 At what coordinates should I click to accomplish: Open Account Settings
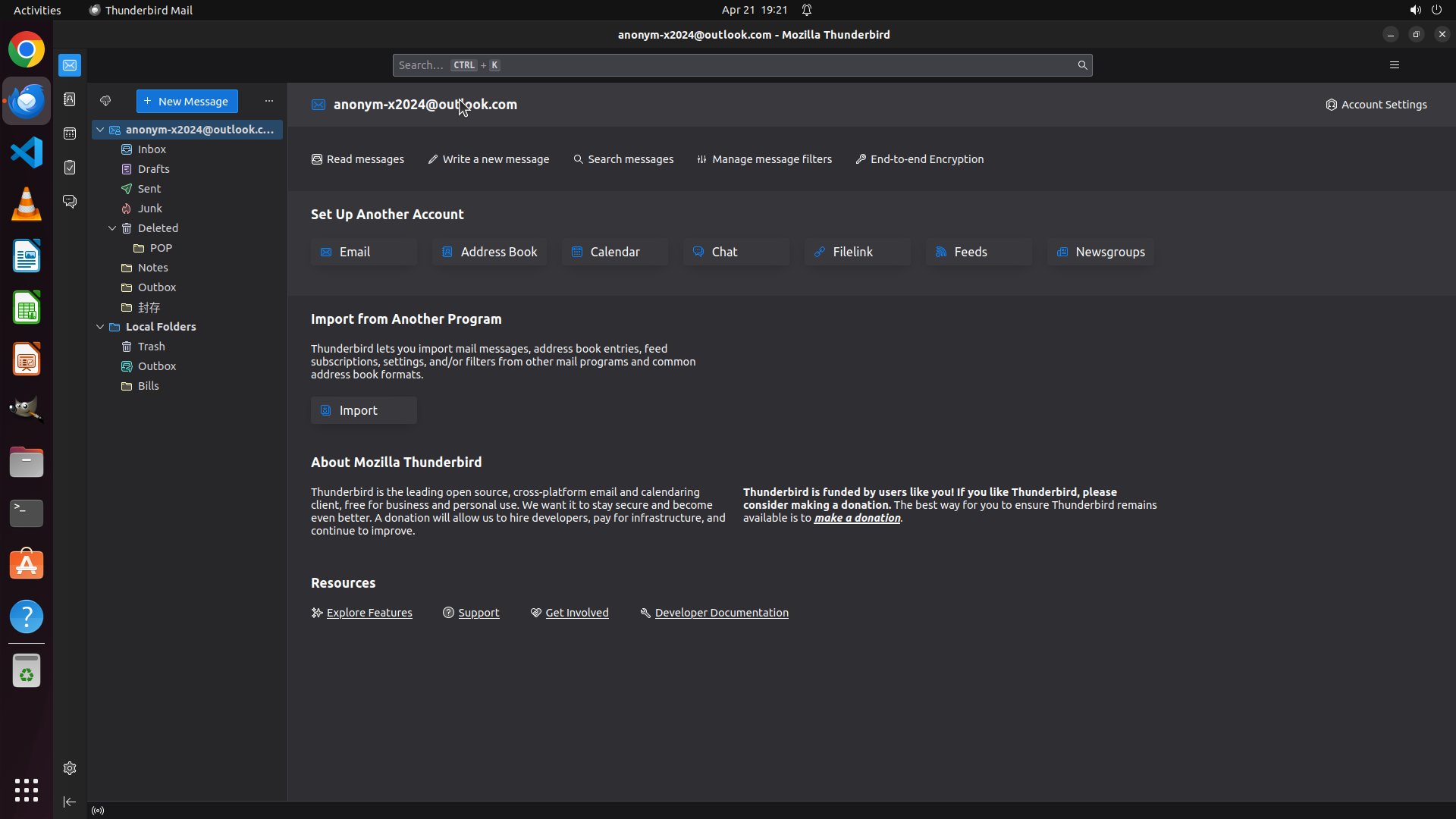(x=1376, y=105)
